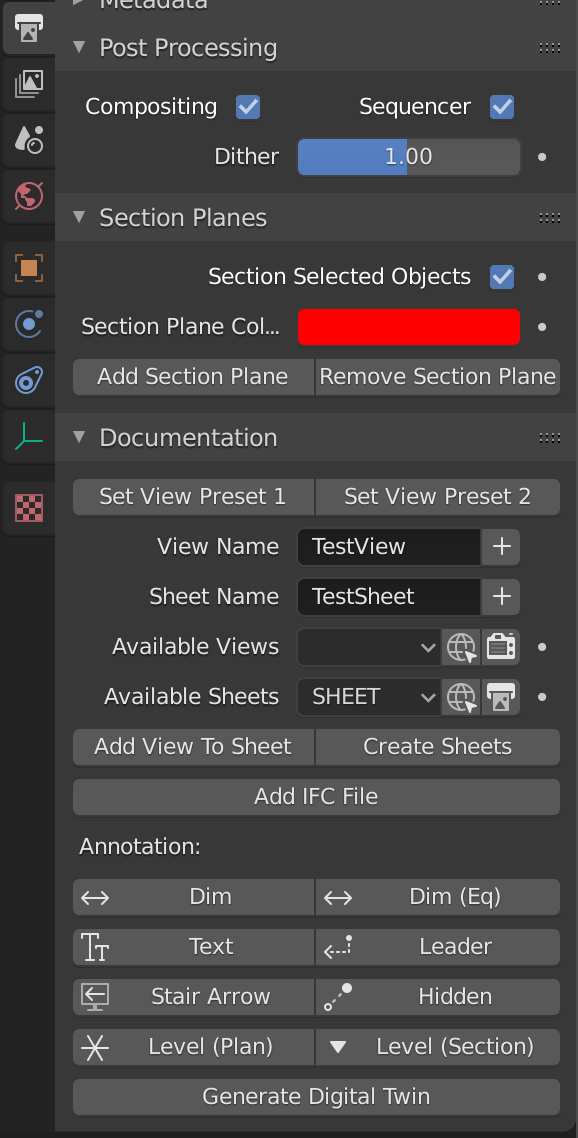
Task: Open the Scene Properties tab
Action: (28, 140)
